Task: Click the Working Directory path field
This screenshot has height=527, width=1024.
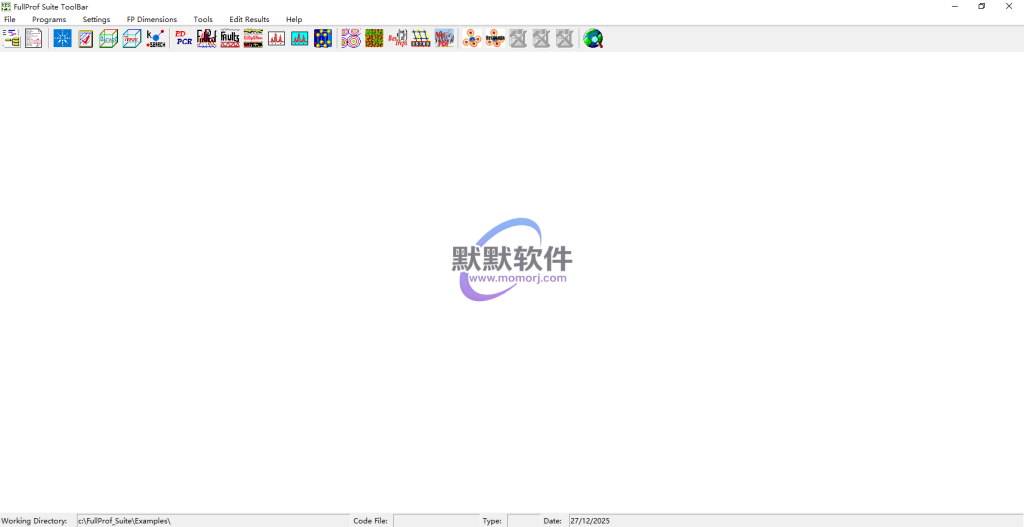Action: 212,521
